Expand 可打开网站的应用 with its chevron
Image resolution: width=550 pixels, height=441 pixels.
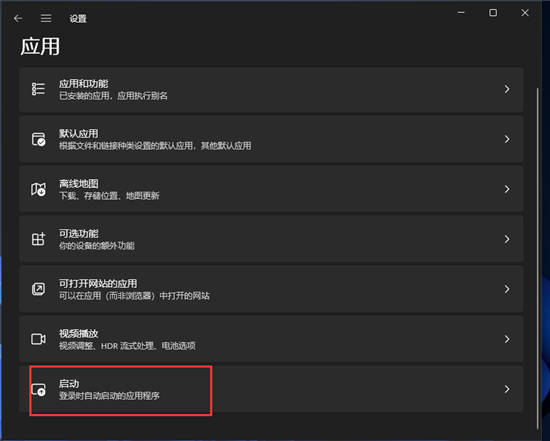point(507,289)
